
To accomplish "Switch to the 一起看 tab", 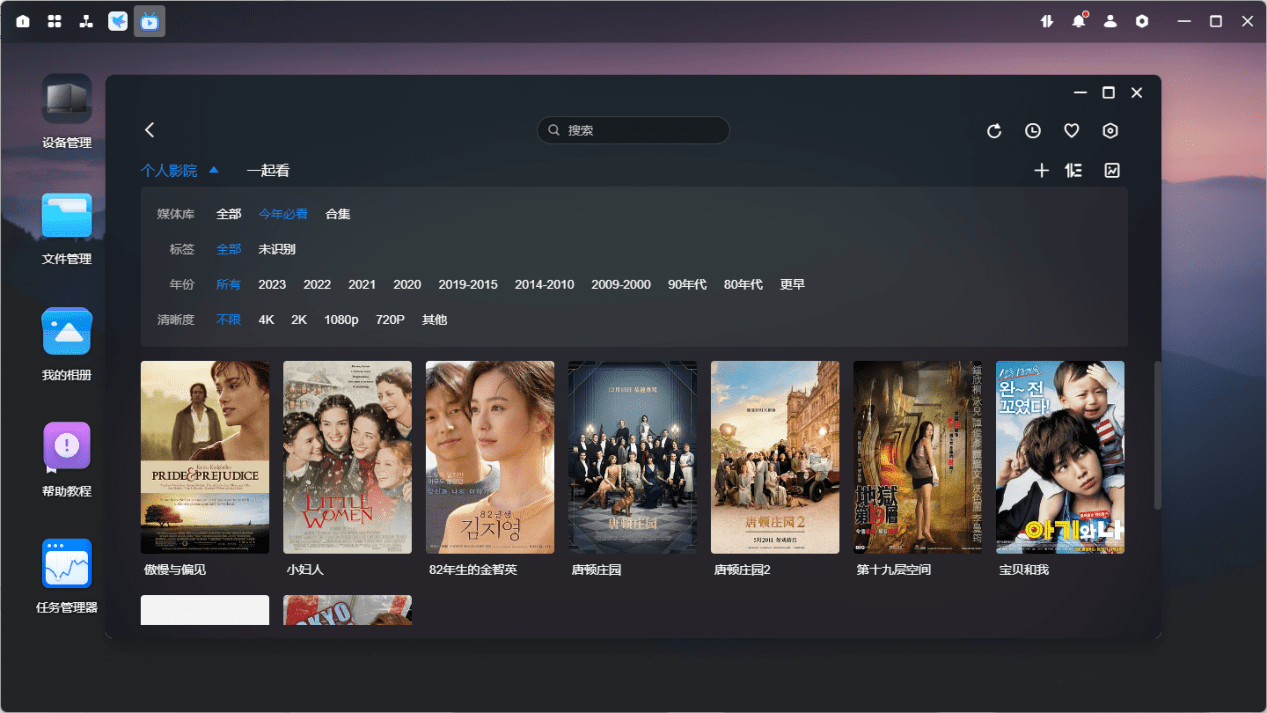I will [x=268, y=171].
